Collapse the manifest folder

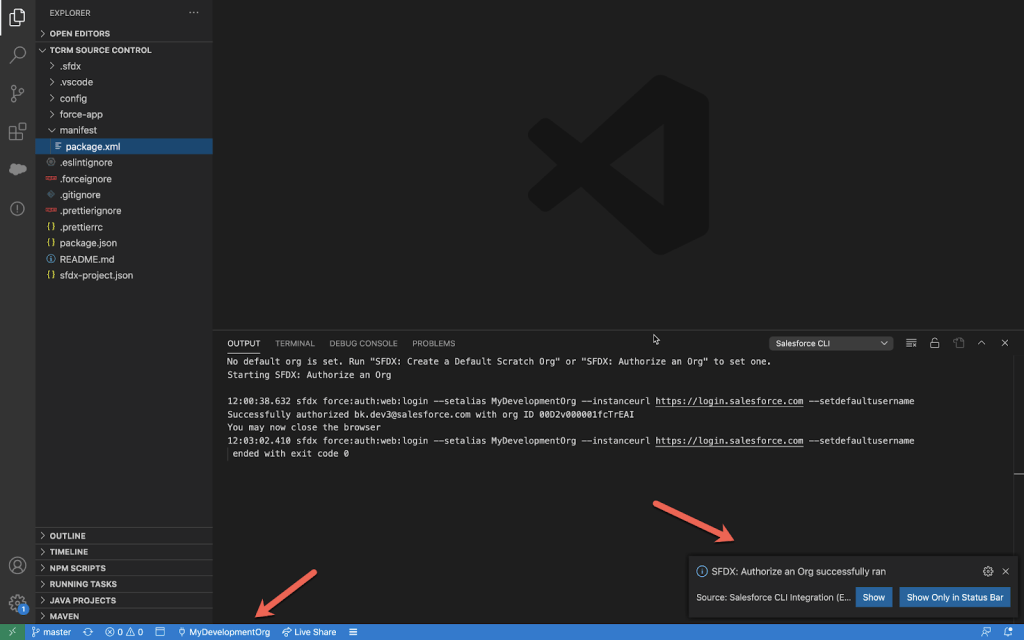pos(77,130)
